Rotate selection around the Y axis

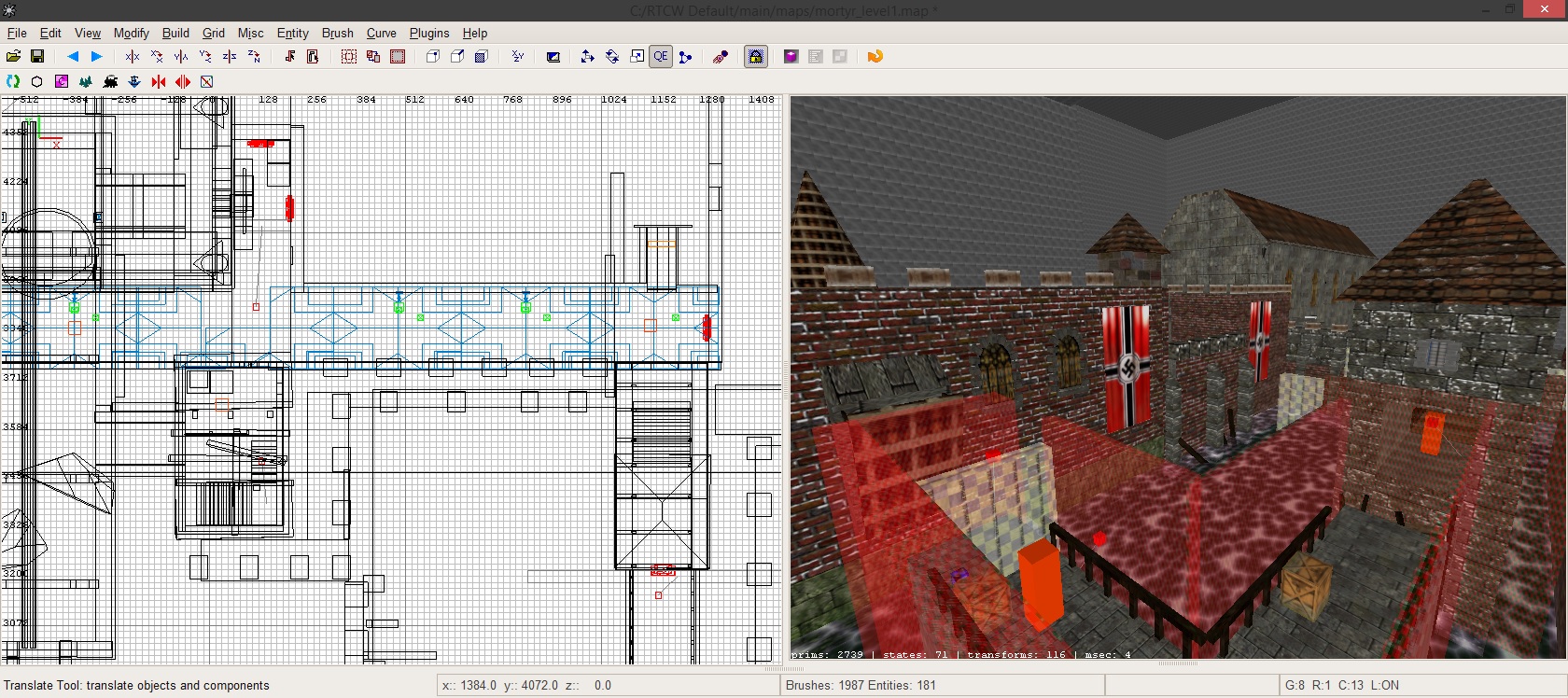tap(205, 57)
